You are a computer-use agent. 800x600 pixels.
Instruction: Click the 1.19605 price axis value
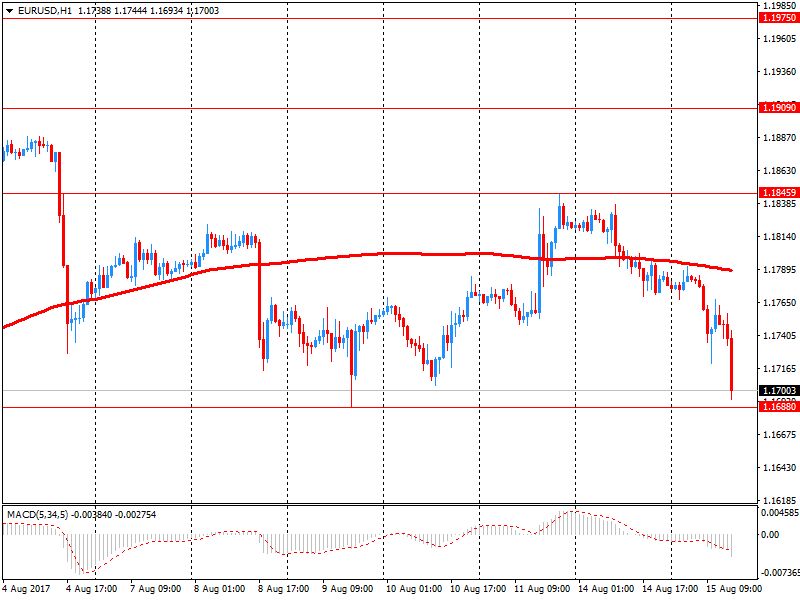tap(780, 39)
